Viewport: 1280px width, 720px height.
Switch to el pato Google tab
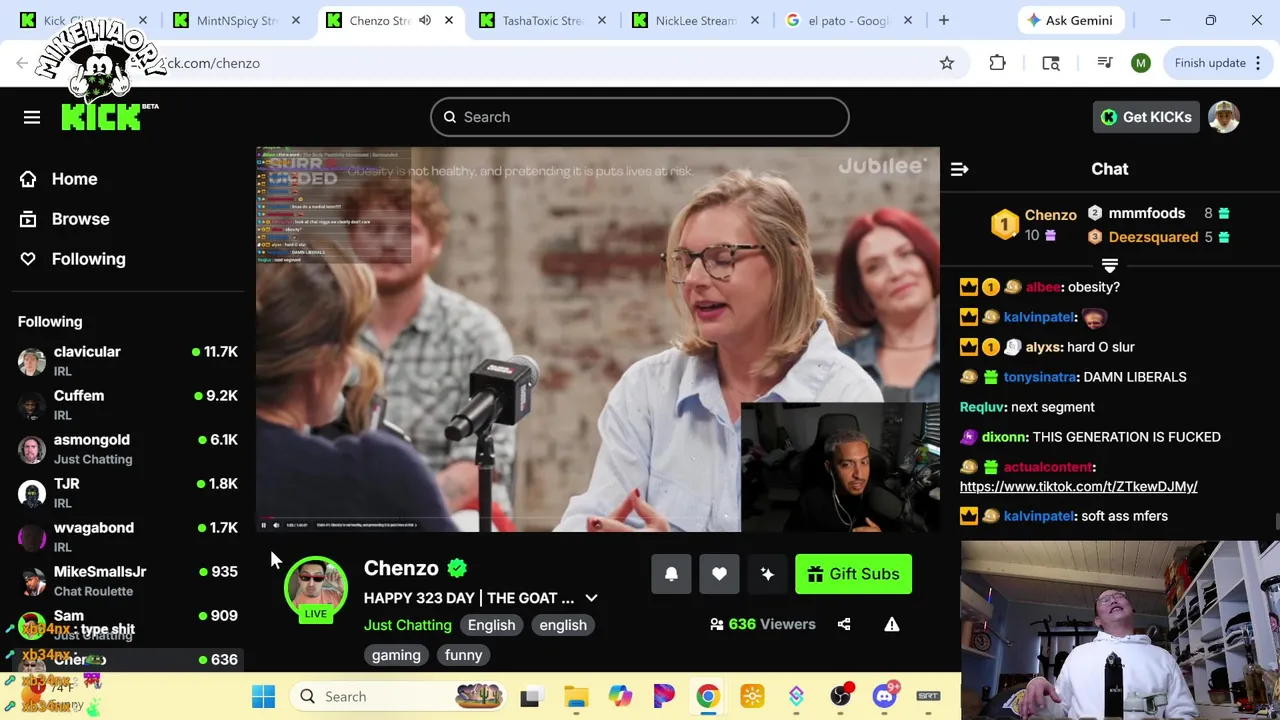click(848, 20)
